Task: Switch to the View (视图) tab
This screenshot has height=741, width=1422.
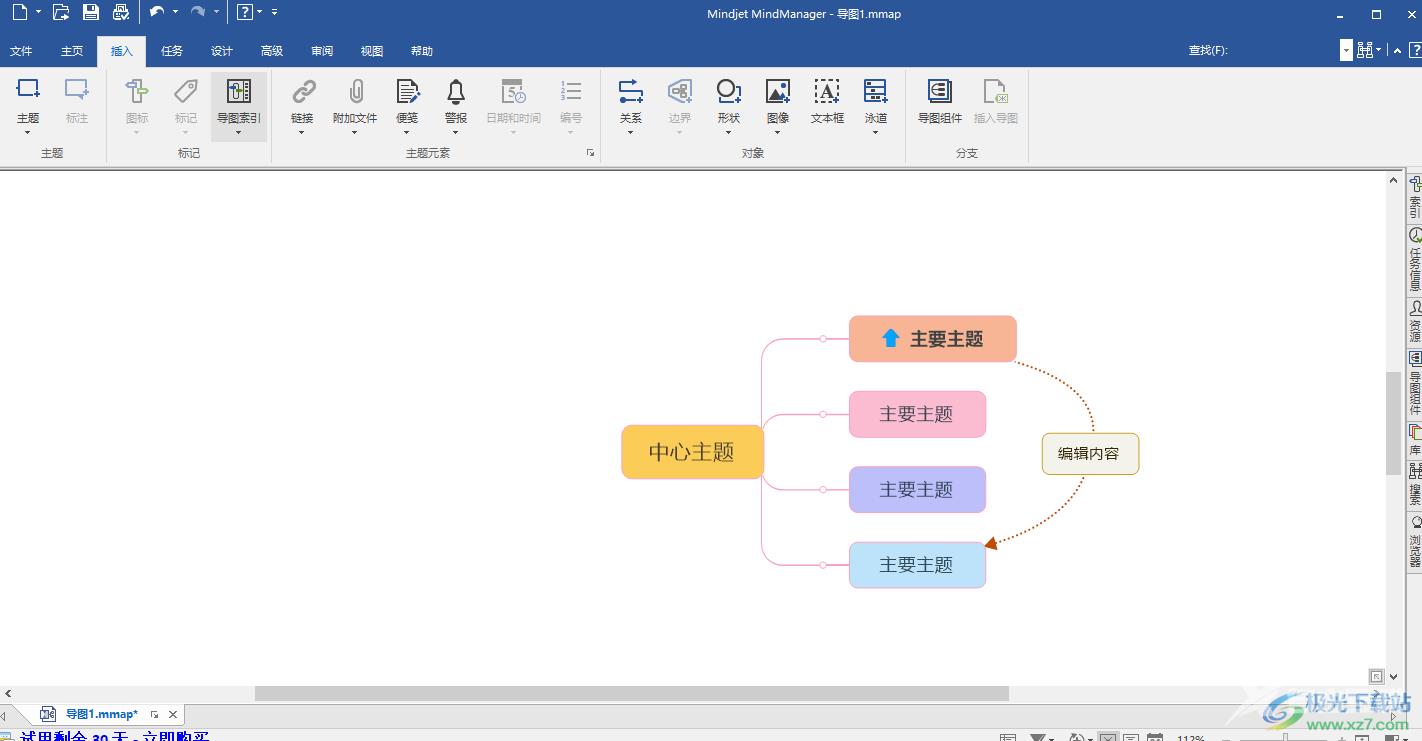Action: click(x=372, y=51)
